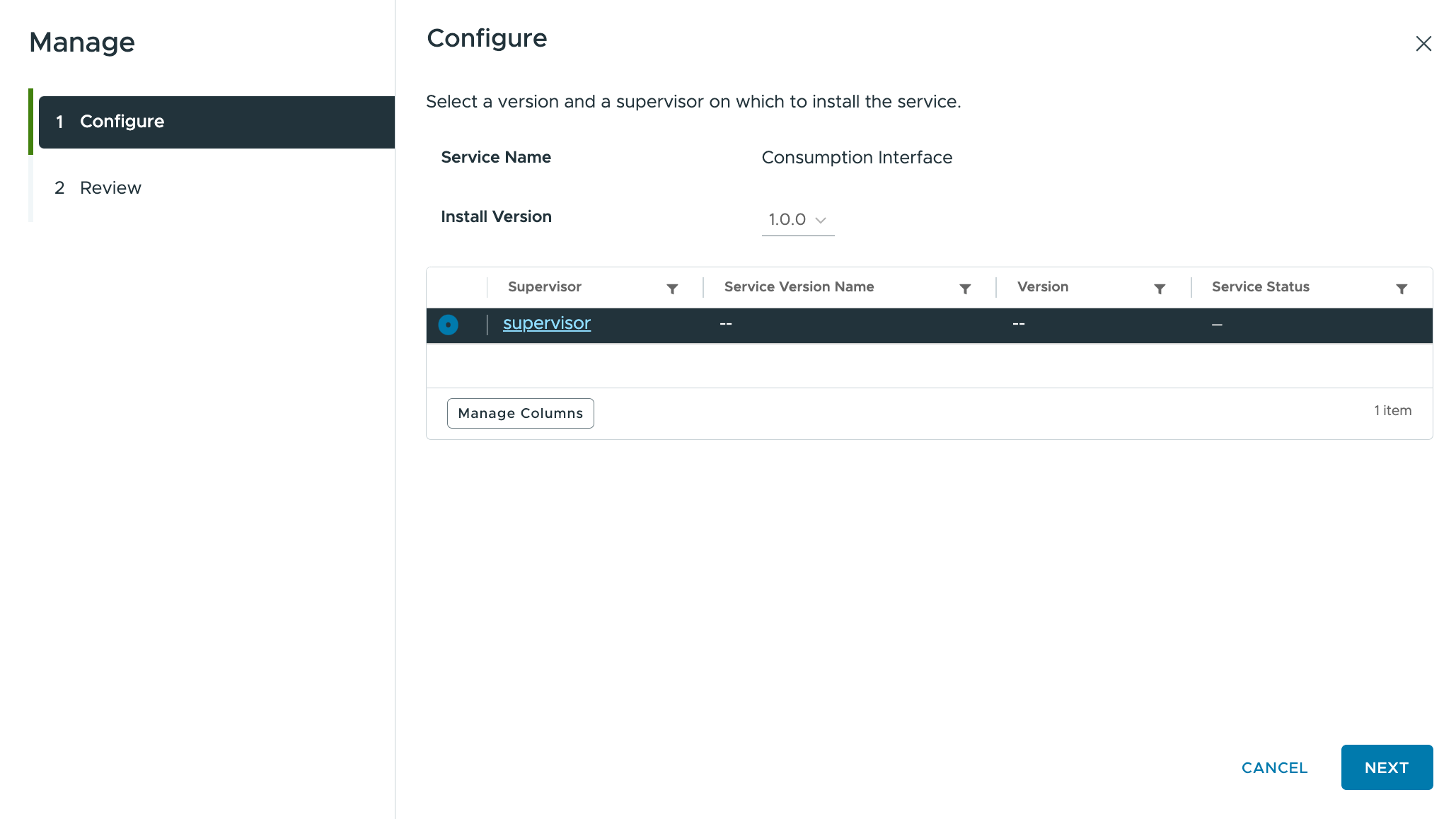Click the Install Version dropdown chevron
Screen dimensions: 1456x819
coord(820,220)
